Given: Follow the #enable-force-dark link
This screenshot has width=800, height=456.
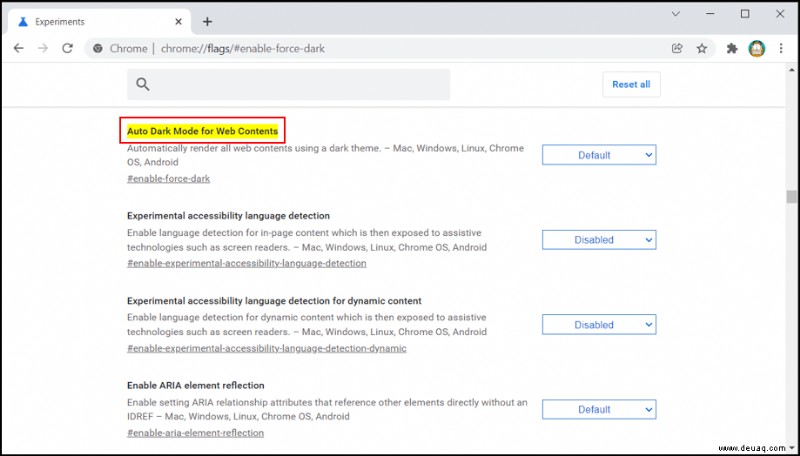Looking at the screenshot, I should [x=168, y=179].
